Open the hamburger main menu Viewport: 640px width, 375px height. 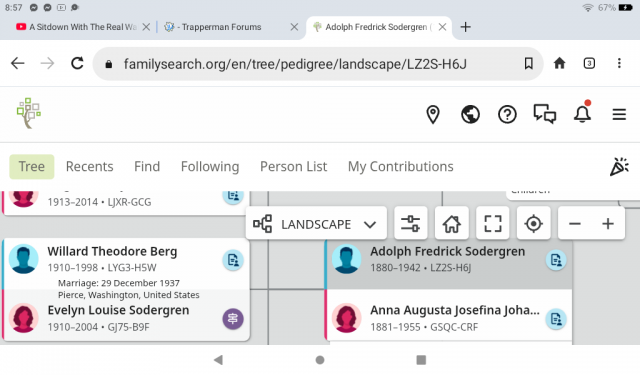click(619, 114)
